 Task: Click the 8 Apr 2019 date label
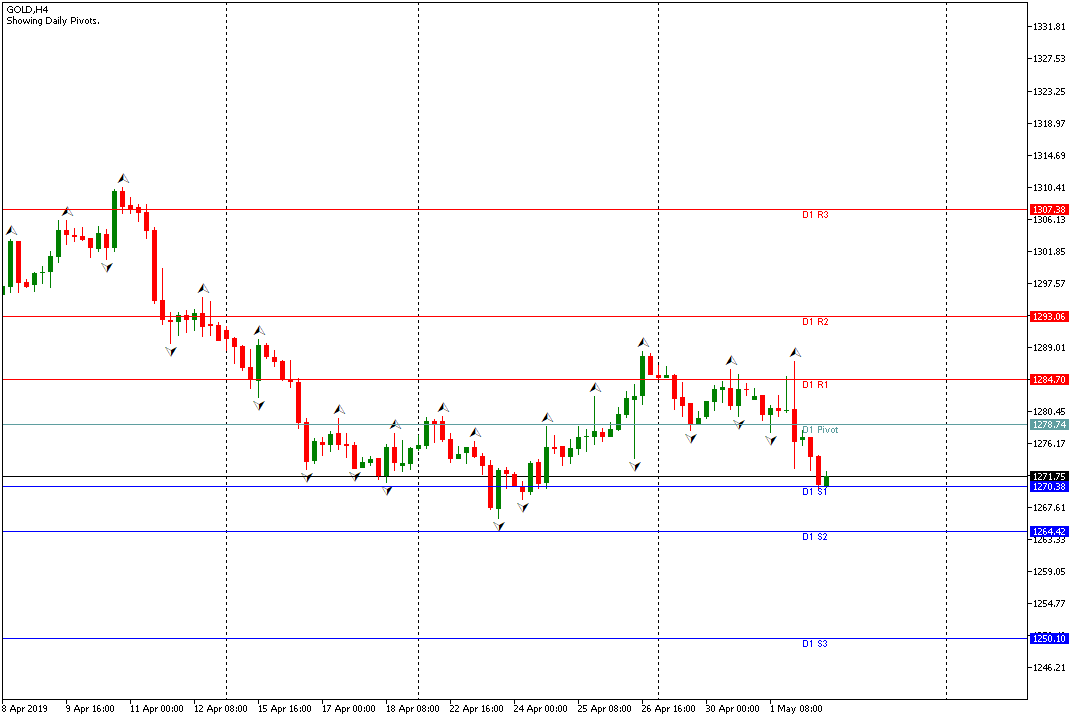coord(26,709)
